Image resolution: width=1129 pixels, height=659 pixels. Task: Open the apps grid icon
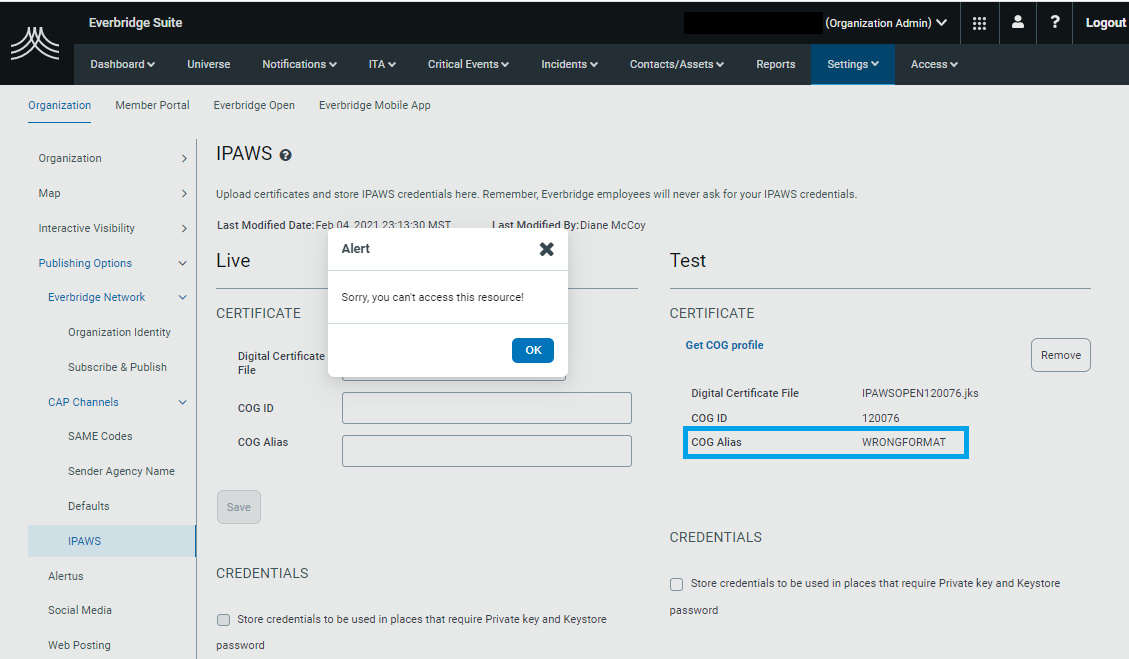click(x=979, y=23)
